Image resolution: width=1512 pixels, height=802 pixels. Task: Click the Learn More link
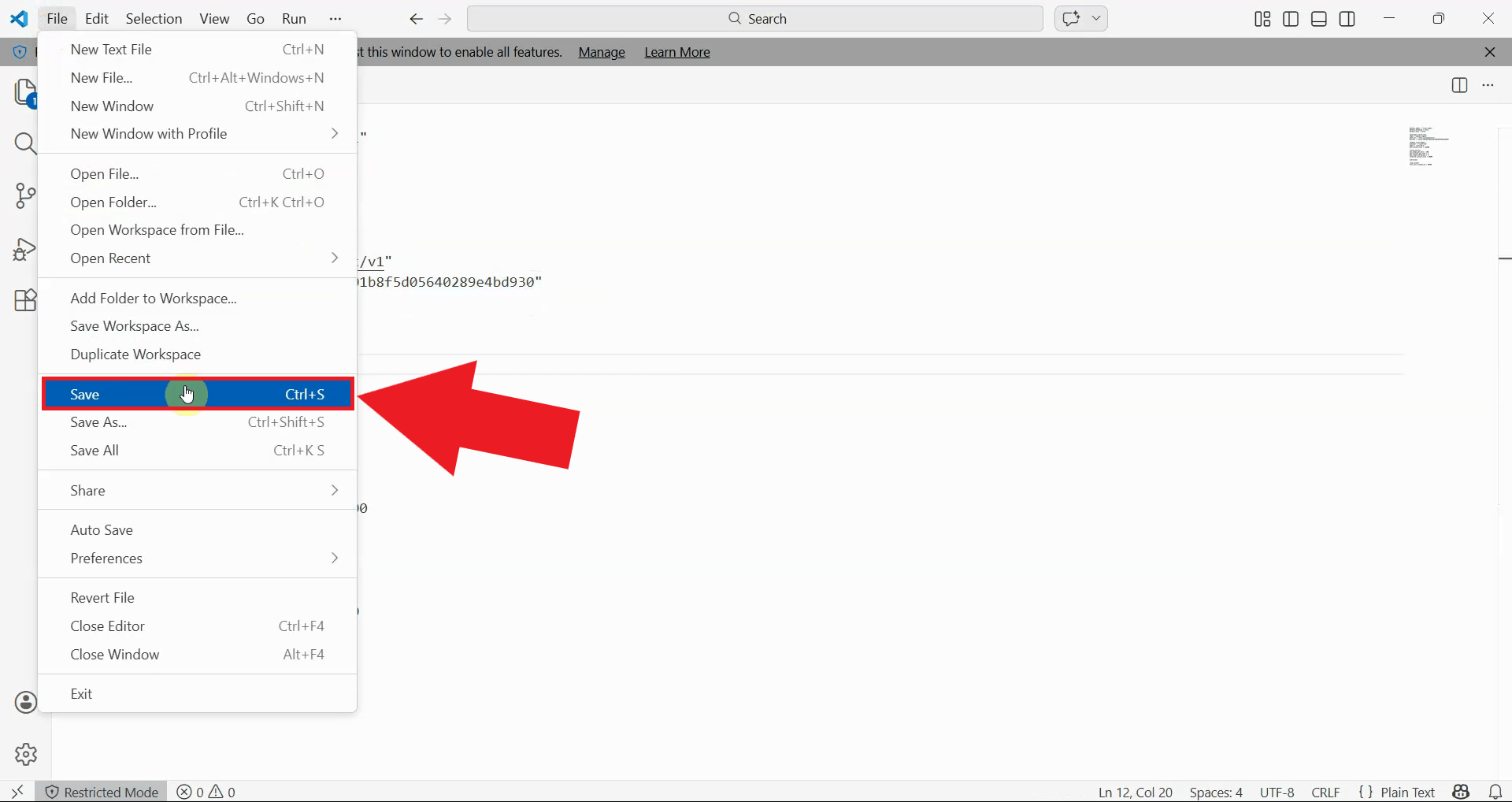point(677,52)
